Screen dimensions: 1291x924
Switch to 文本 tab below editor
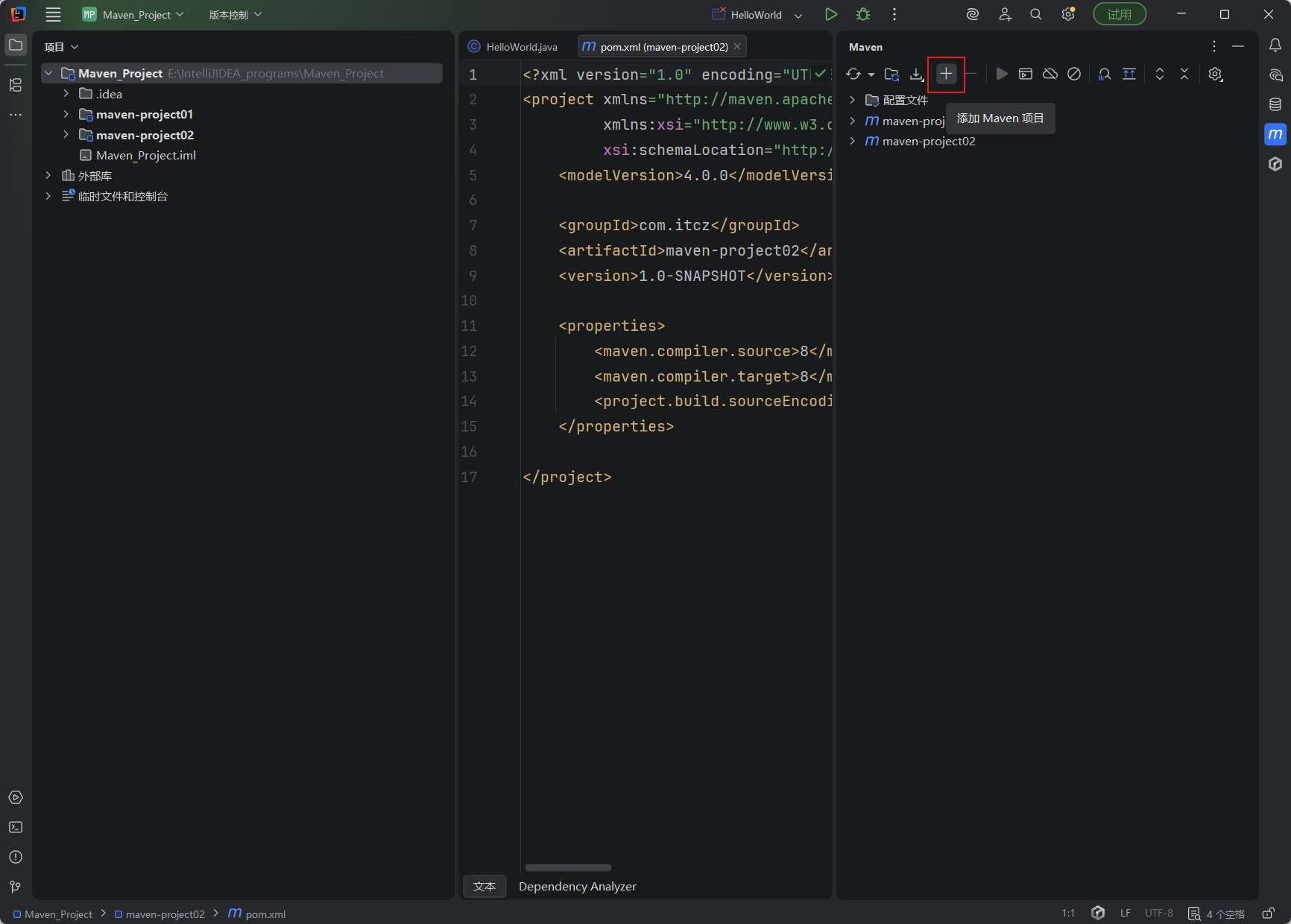[x=484, y=886]
